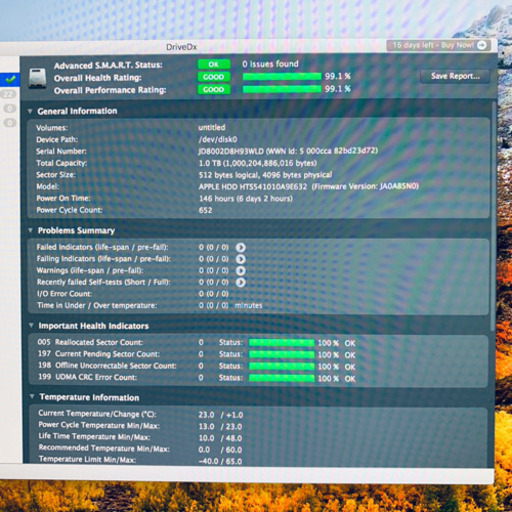512x512 pixels.
Task: Click the 'Advanced S.M.A.R.T. Status:' label
Action: tap(108, 65)
